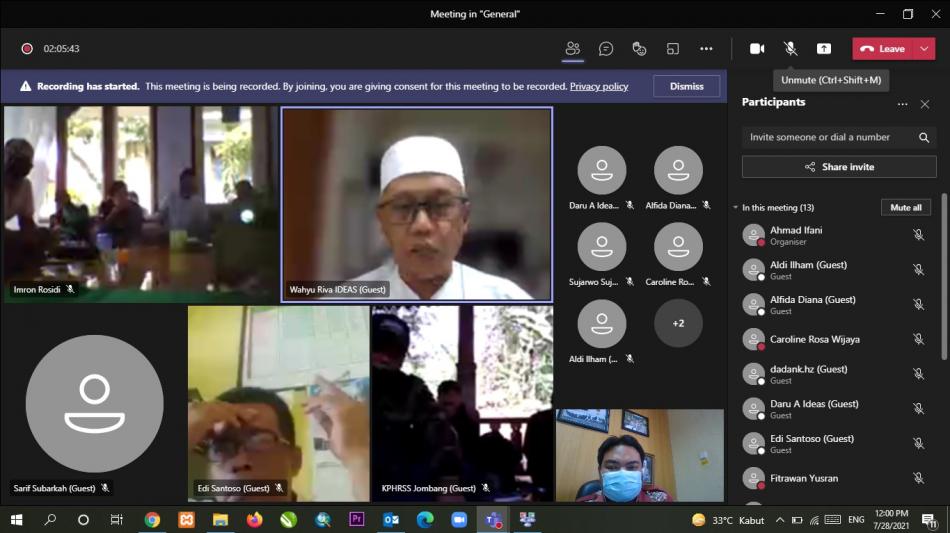Dismiss the recording notification banner
Screen dimensions: 950x533
pos(686,87)
